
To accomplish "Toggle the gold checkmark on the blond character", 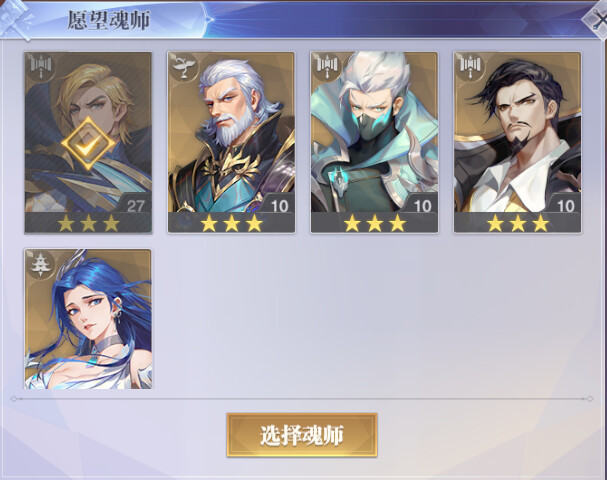I will click(88, 144).
